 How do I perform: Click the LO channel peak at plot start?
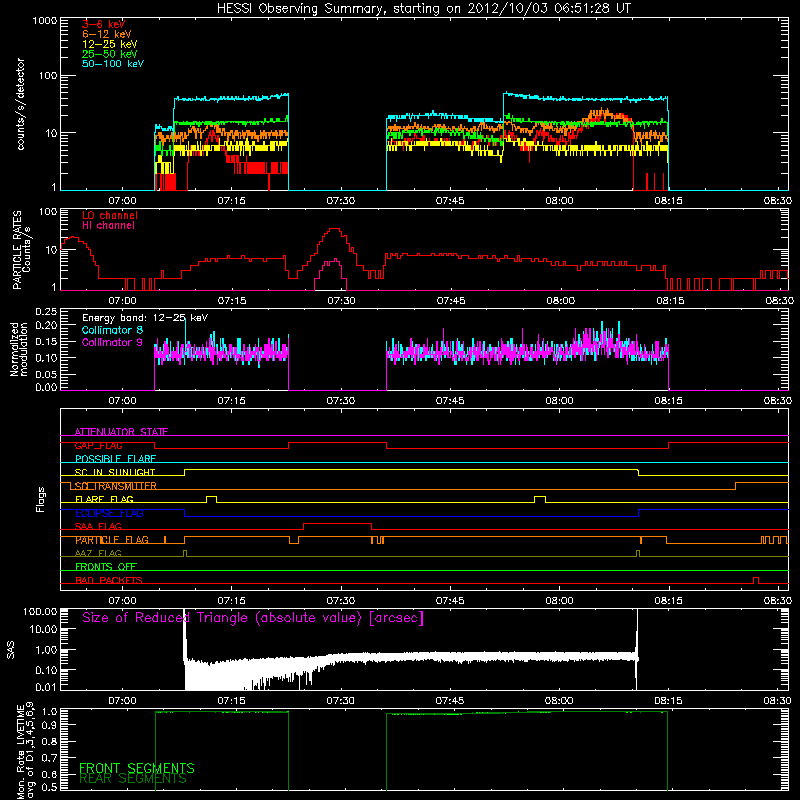click(73, 238)
